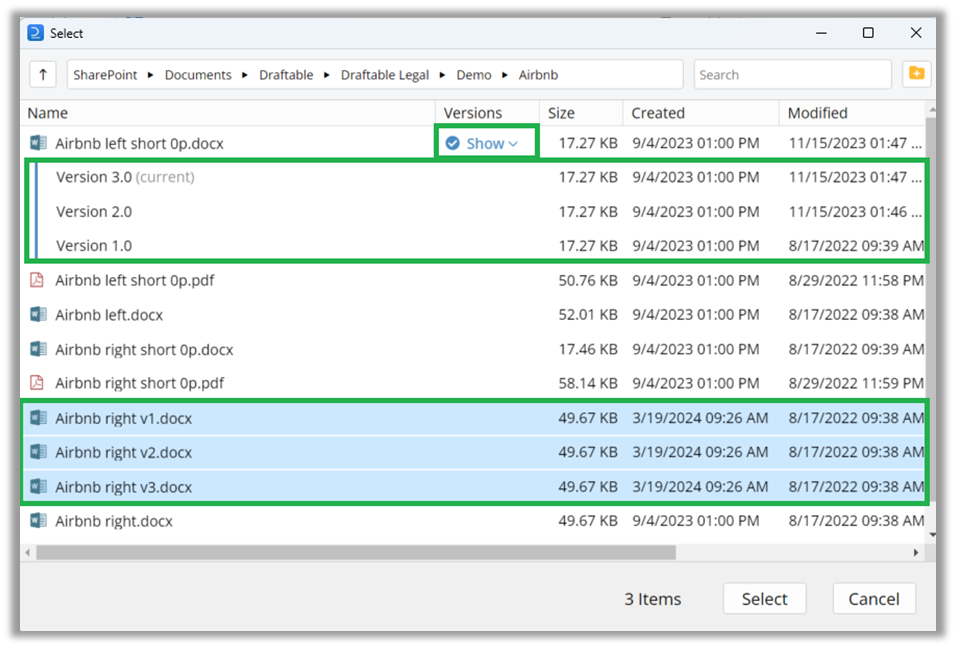Image resolution: width=956 pixels, height=648 pixels.
Task: Sort by Created column header
Action: click(701, 113)
